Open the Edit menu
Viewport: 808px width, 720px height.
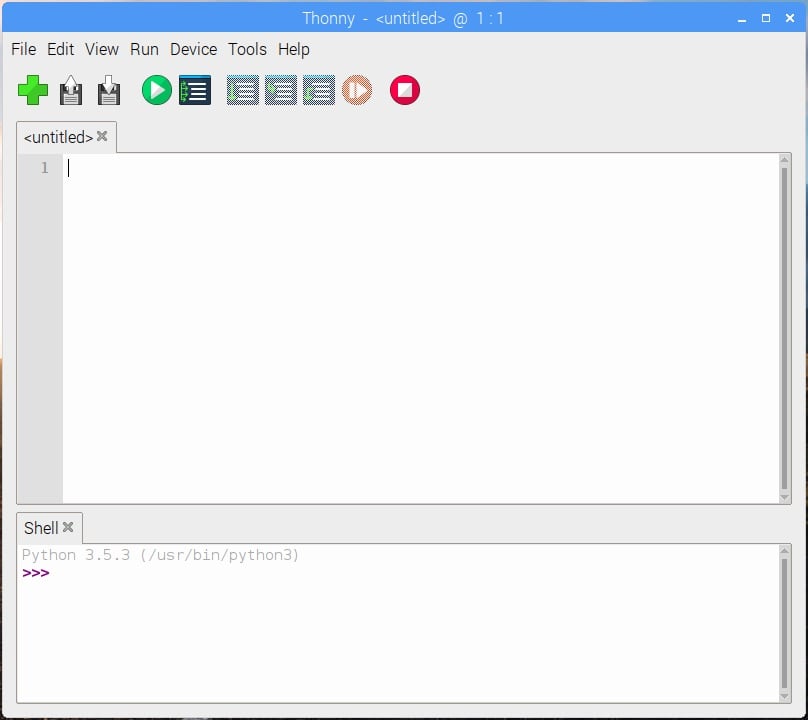(60, 49)
